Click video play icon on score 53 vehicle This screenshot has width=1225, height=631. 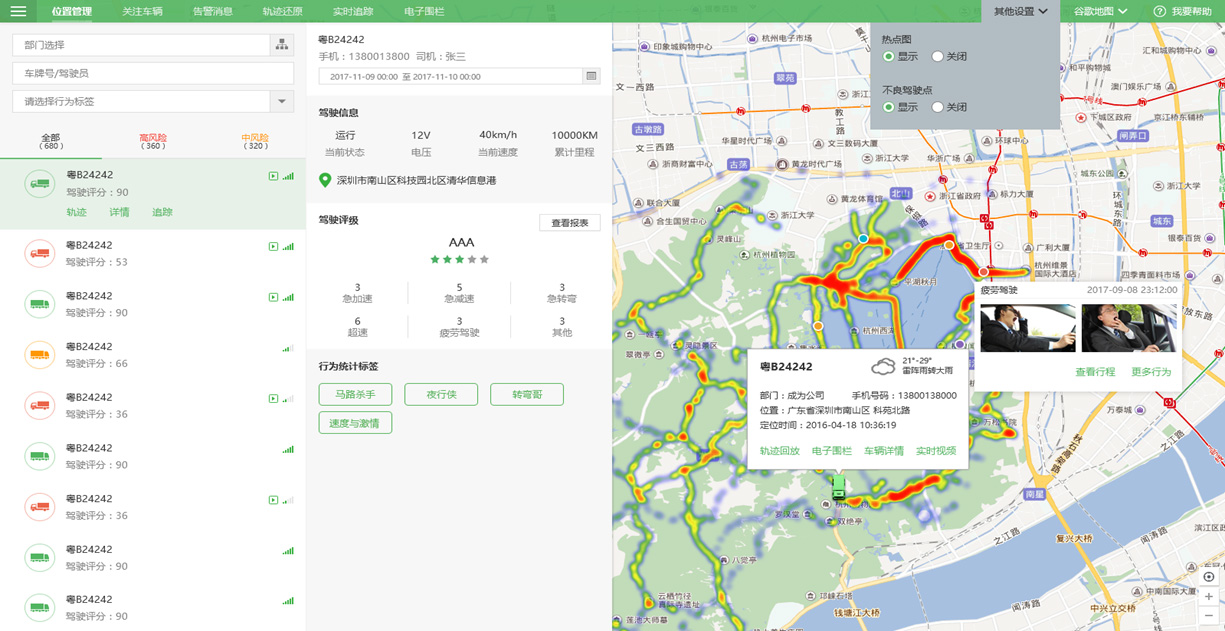273,247
